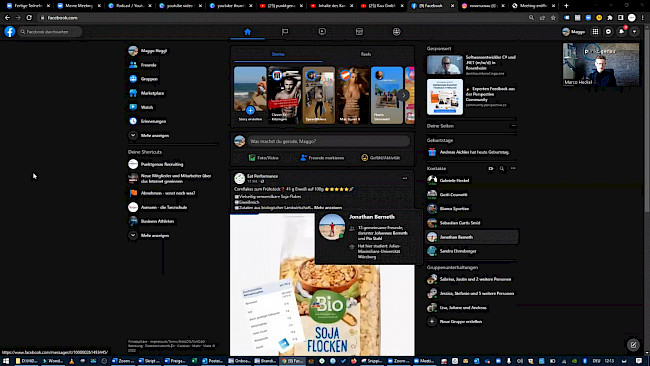Switch to the Reels tab
The image size is (650, 366).
[366, 54]
